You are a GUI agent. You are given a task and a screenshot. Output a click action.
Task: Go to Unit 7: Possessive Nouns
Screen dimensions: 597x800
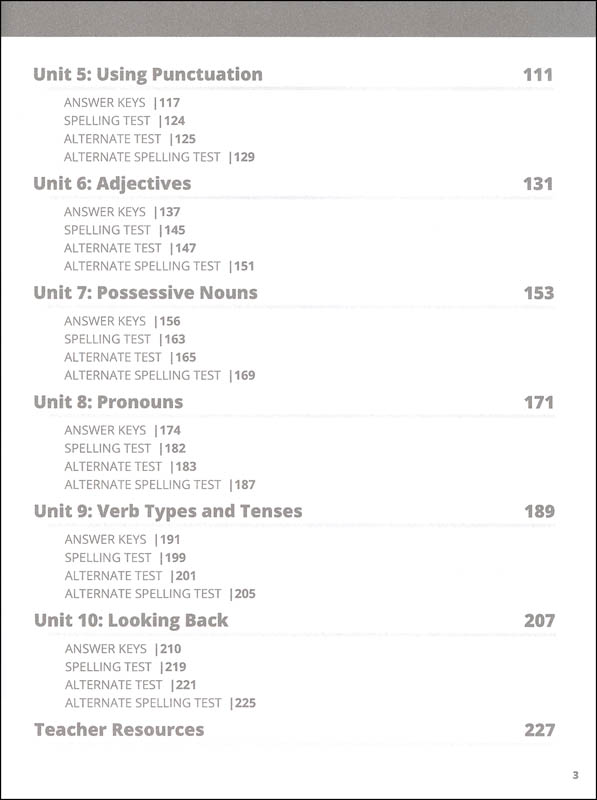pyautogui.click(x=145, y=293)
